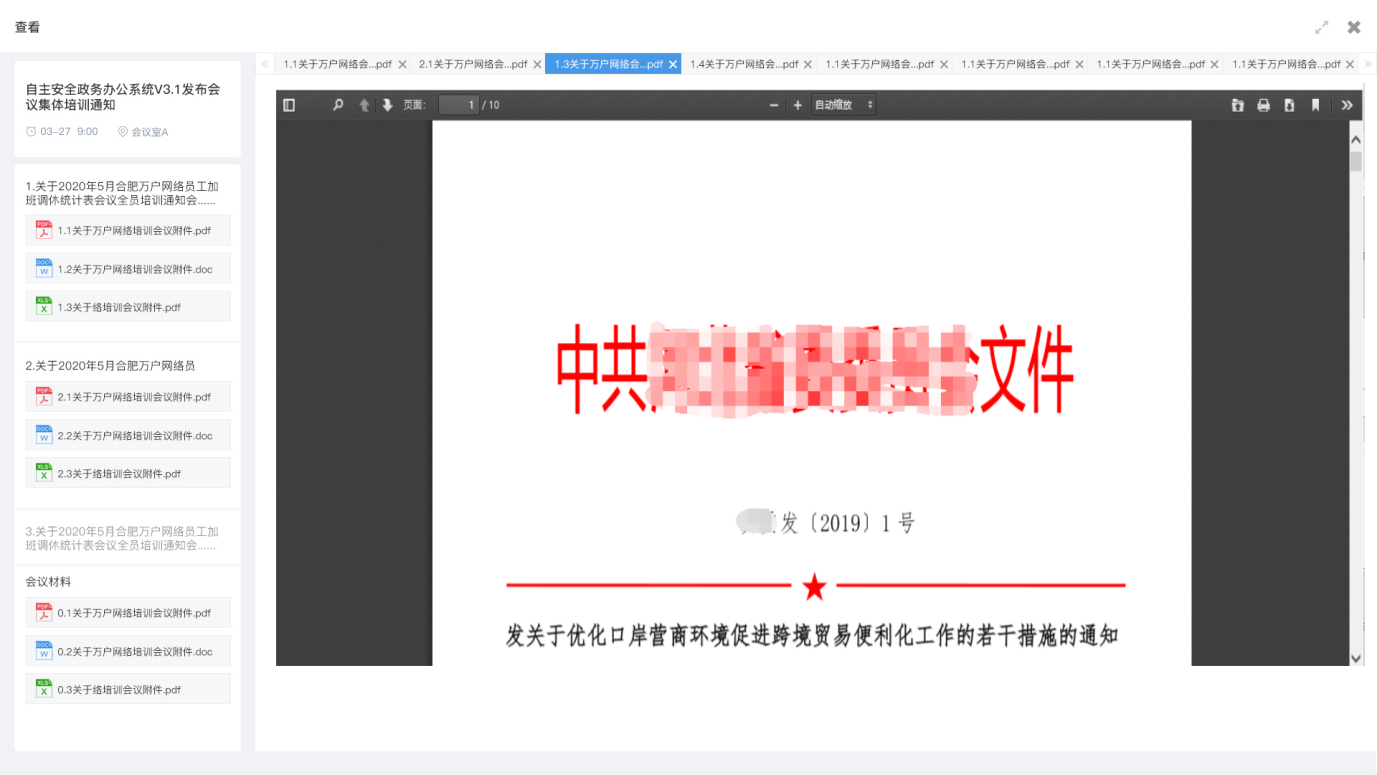The image size is (1377, 775).
Task: Zoom in the PDF document
Action: (797, 105)
